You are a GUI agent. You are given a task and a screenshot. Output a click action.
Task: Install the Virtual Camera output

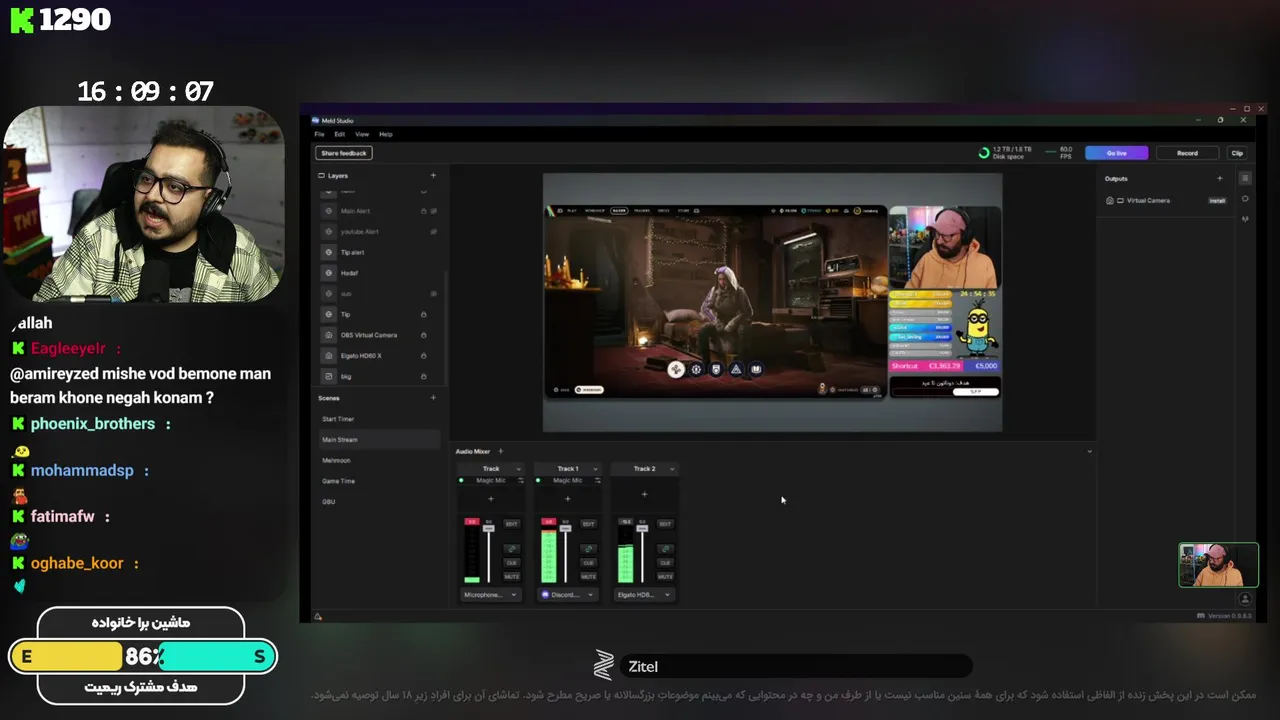(x=1217, y=200)
